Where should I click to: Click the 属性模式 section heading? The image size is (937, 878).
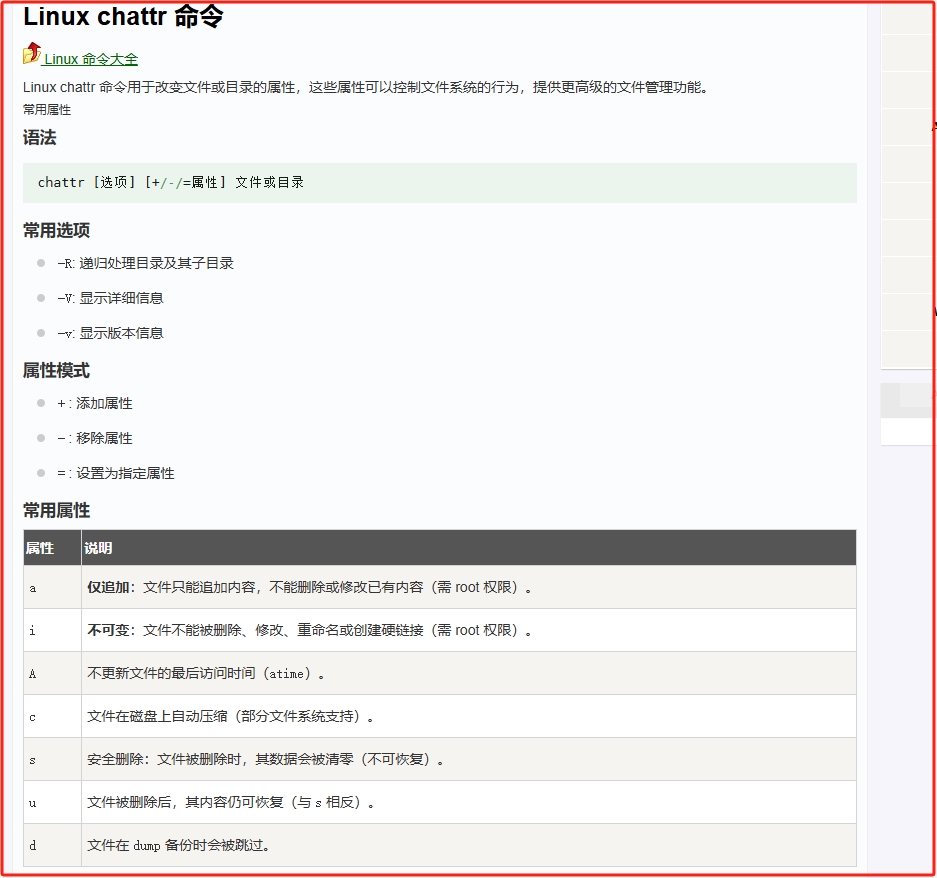pyautogui.click(x=57, y=369)
